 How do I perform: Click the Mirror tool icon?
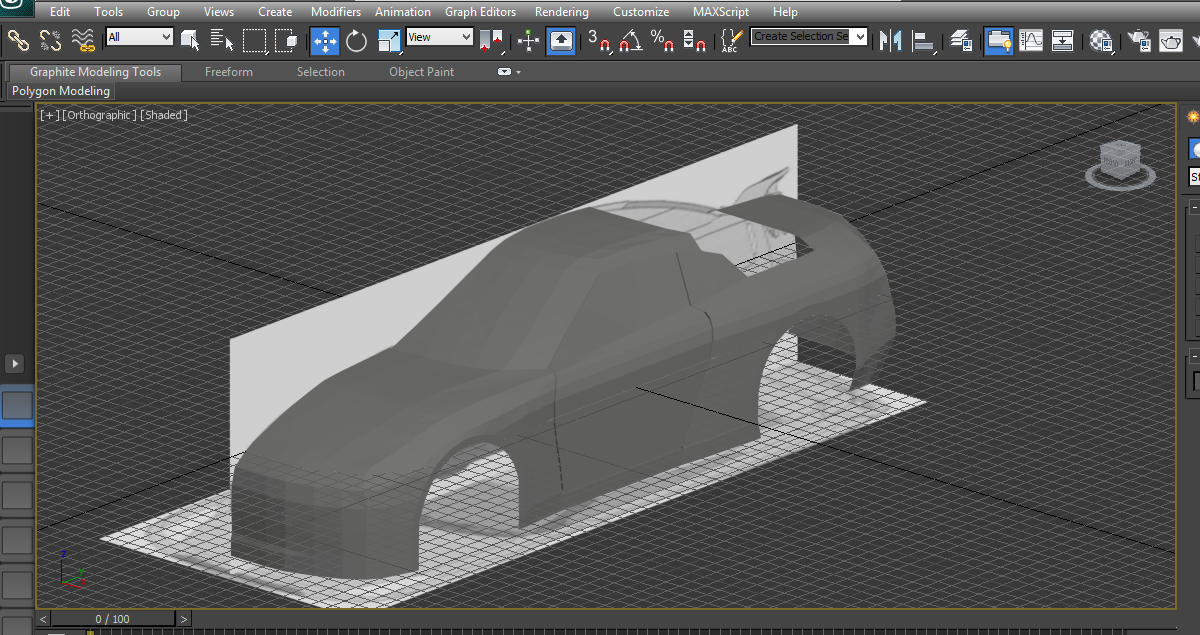889,41
